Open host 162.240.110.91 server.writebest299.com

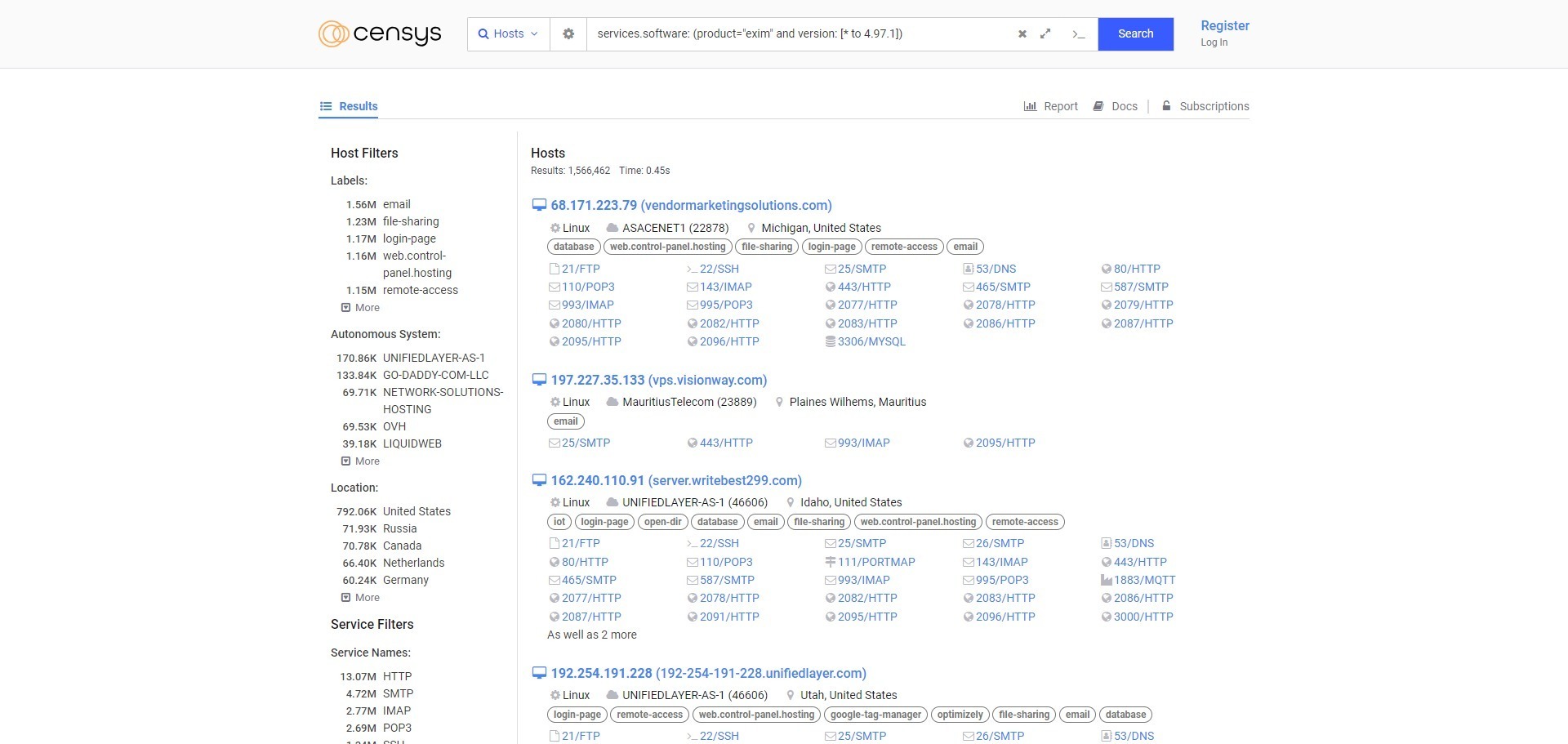(676, 480)
